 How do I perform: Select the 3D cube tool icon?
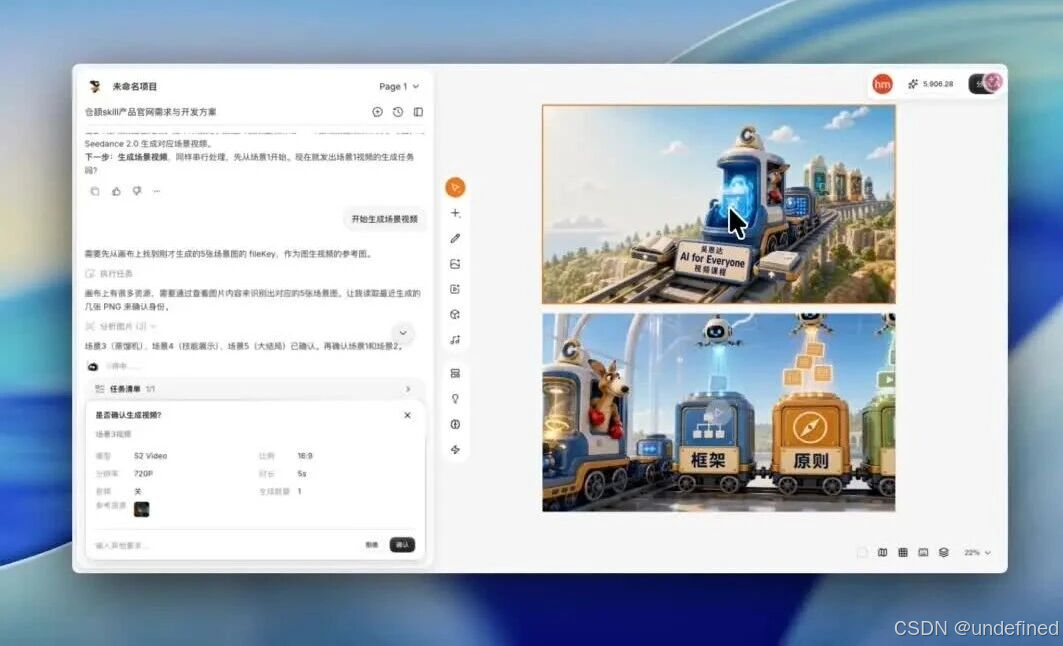coord(456,315)
